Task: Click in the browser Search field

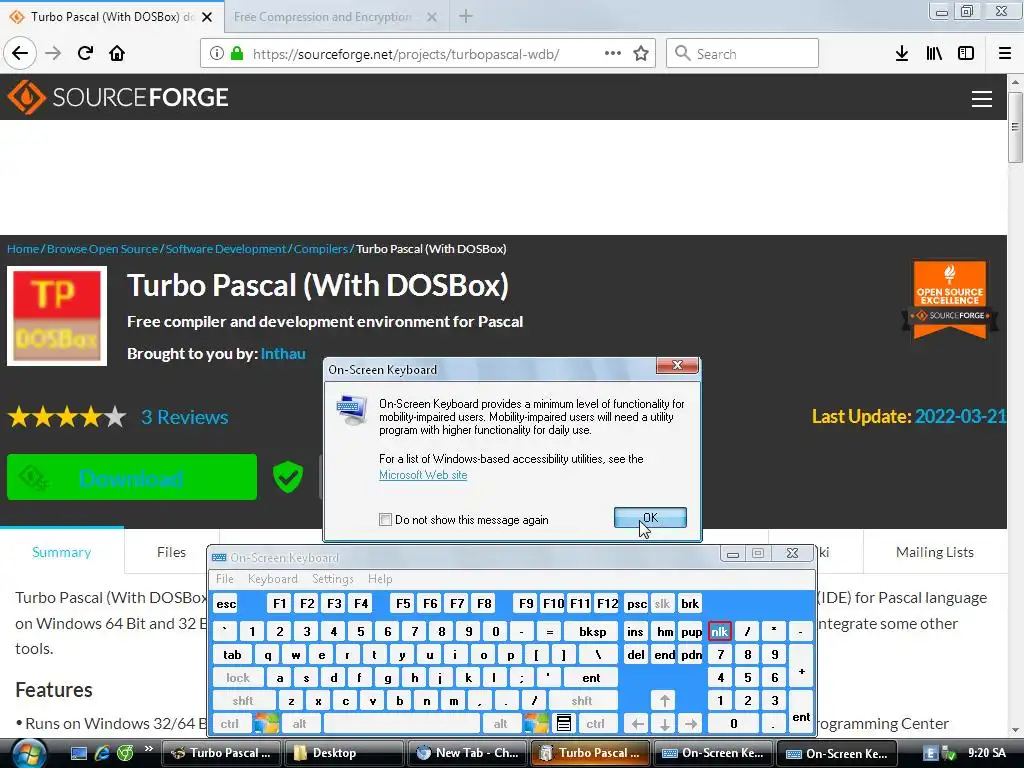Action: (743, 53)
